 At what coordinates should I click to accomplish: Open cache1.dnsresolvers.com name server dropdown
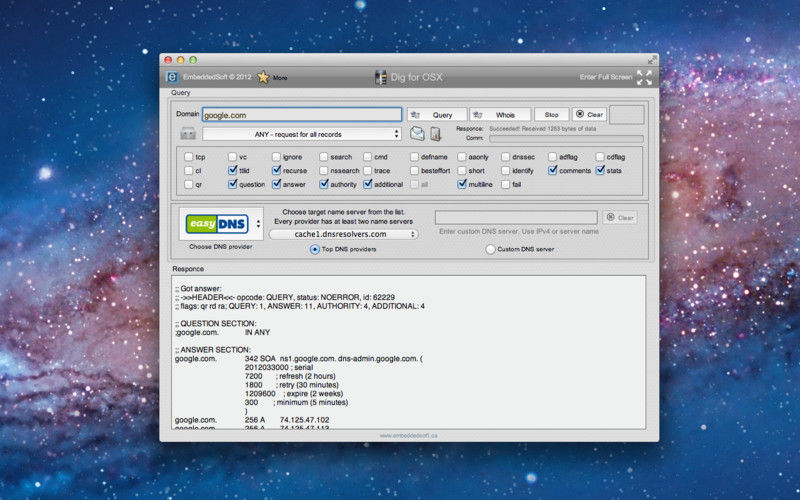pos(343,234)
